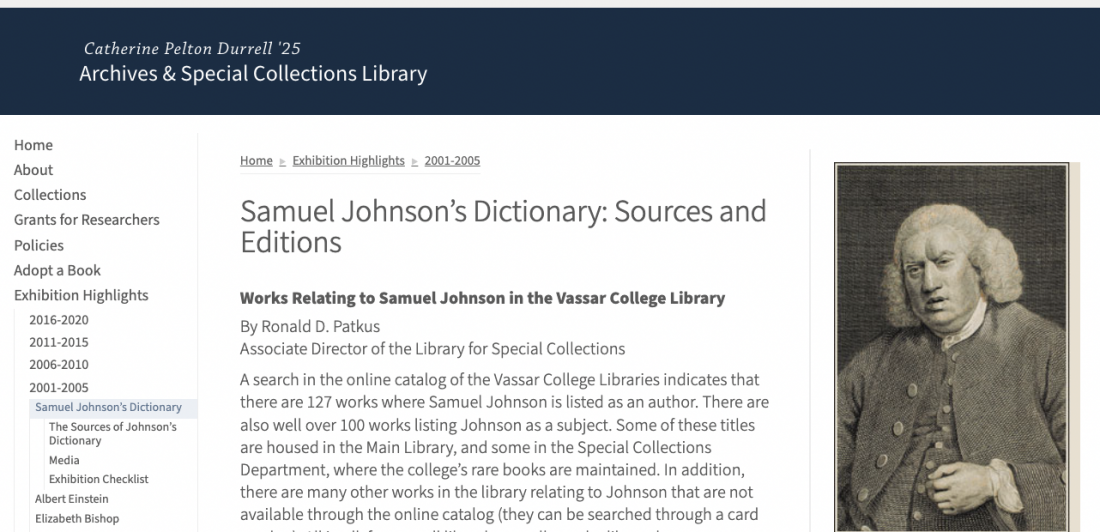Viewport: 1100px width, 532px height.
Task: Go to the About page
Action: (x=33, y=170)
